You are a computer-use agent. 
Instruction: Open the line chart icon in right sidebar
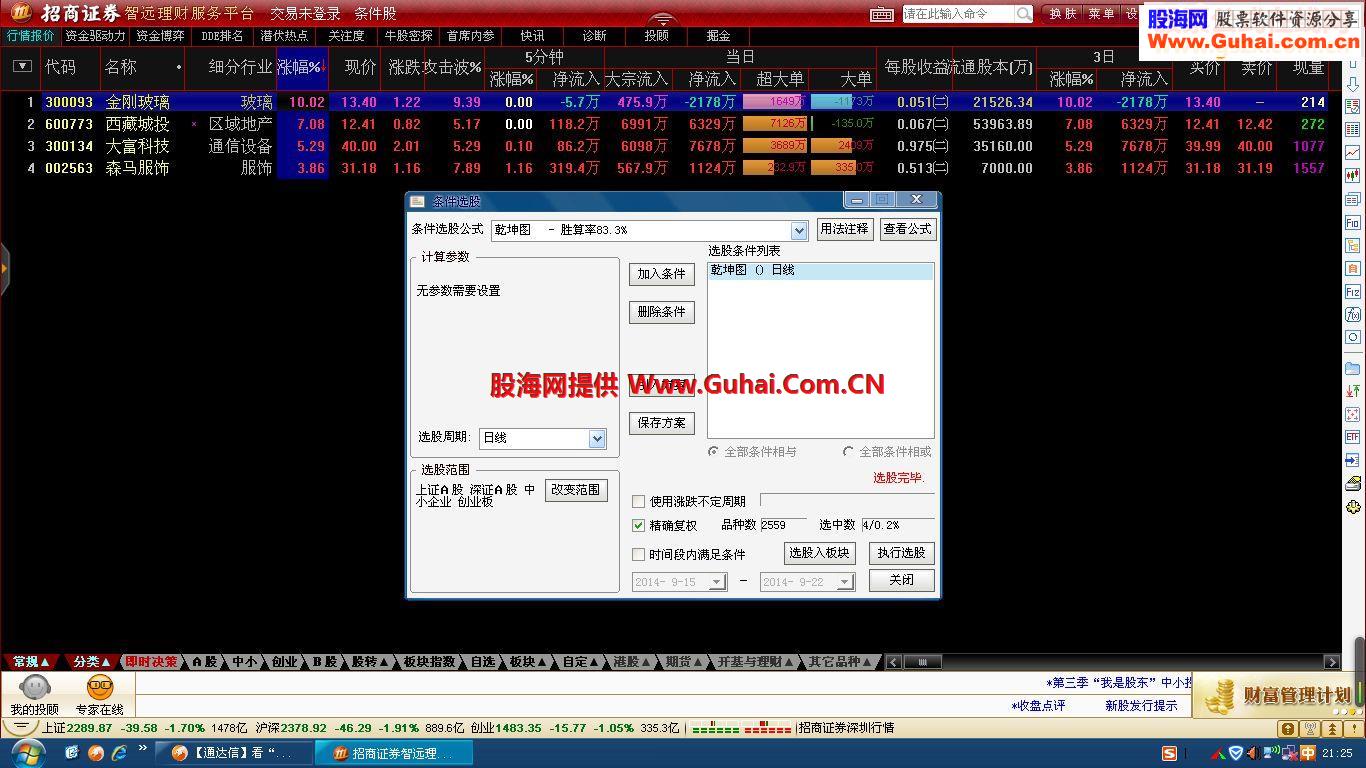point(1353,153)
